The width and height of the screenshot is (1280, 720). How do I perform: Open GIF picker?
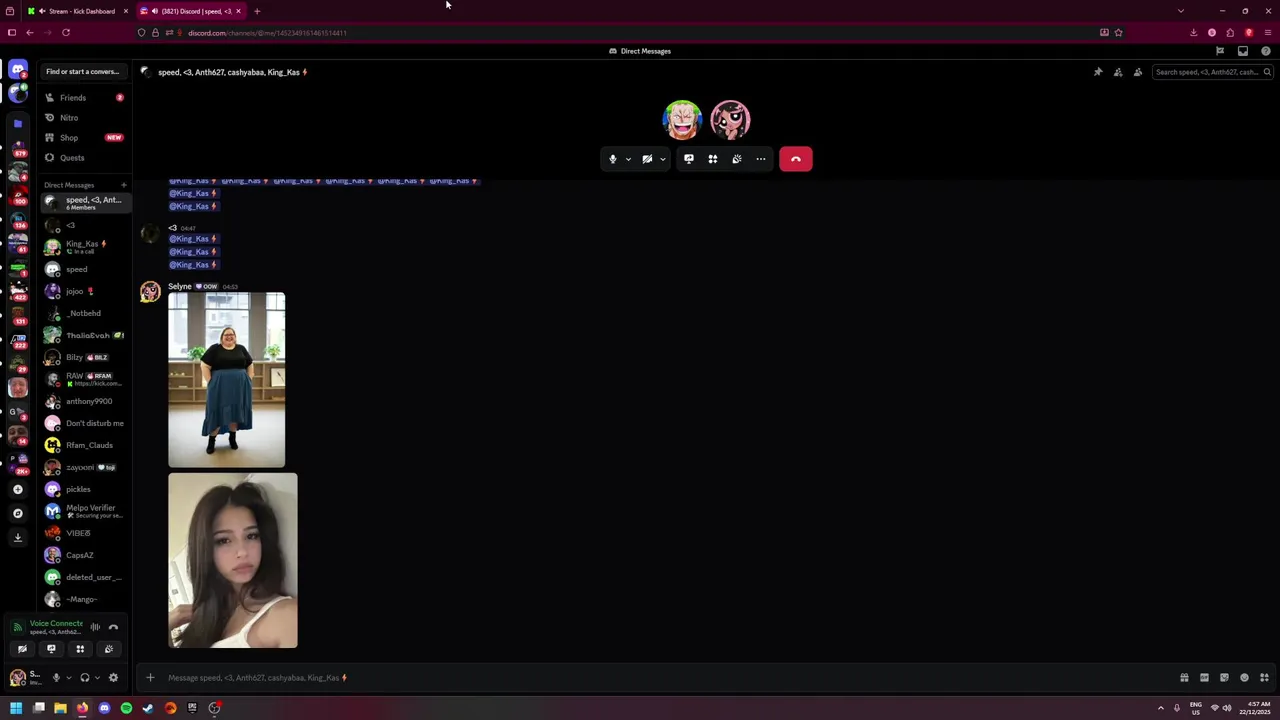[1204, 678]
